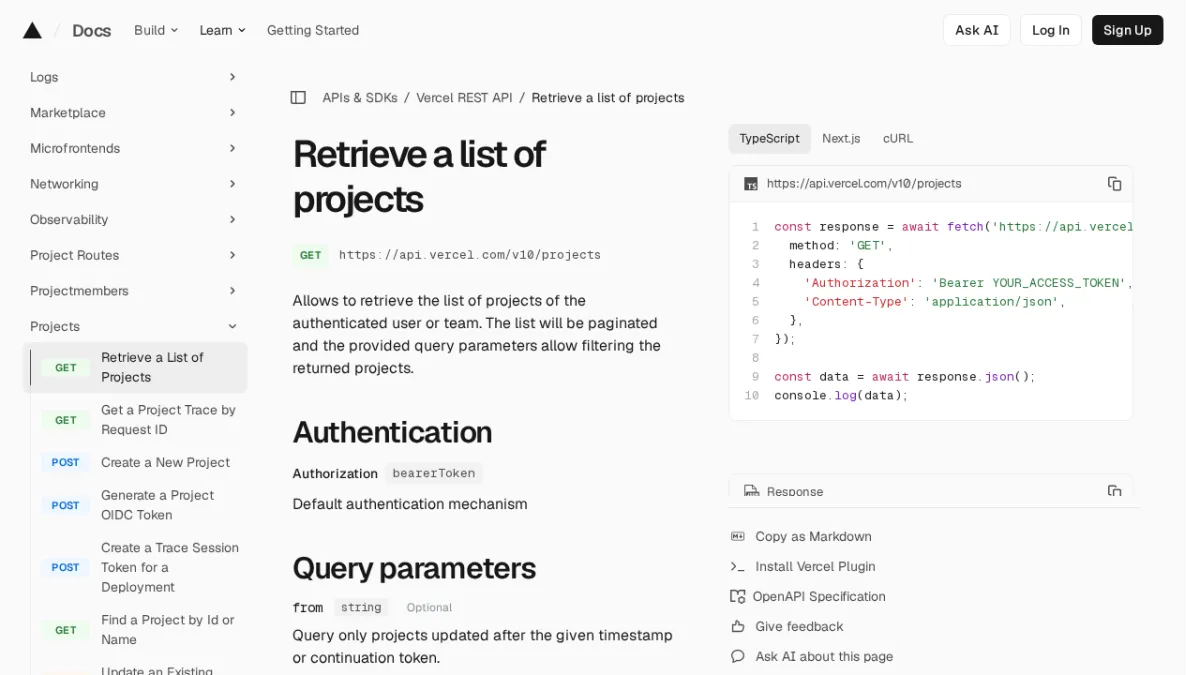
Task: Click Give feedback link
Action: point(799,626)
